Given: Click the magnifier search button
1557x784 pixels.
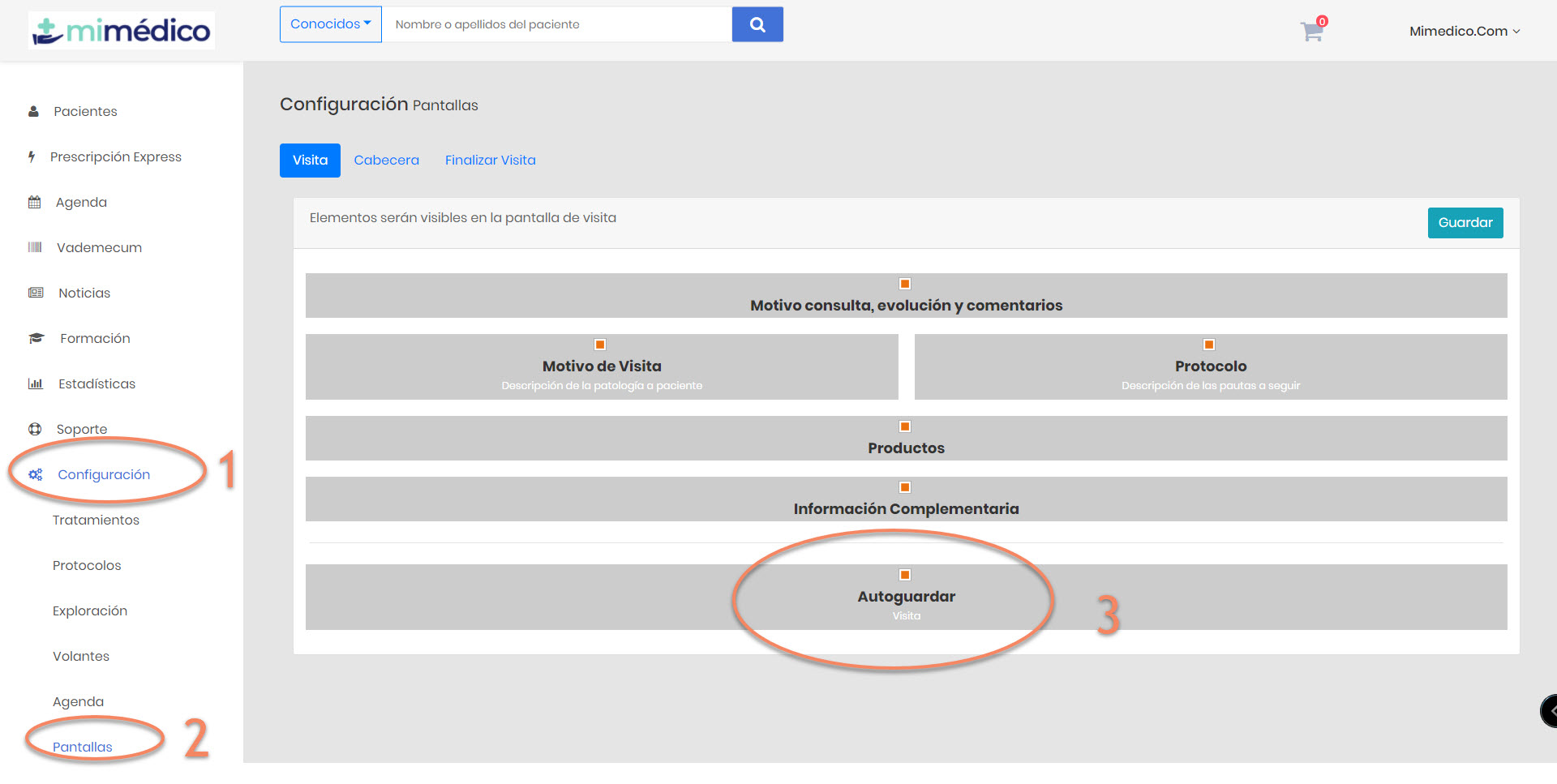Looking at the screenshot, I should 757,24.
